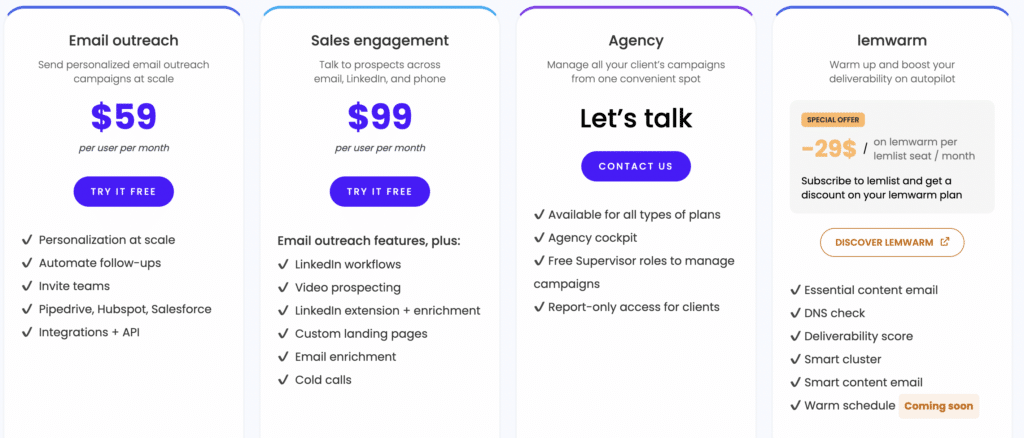
Task: Select the $99 Sales engagement price
Action: point(379,117)
